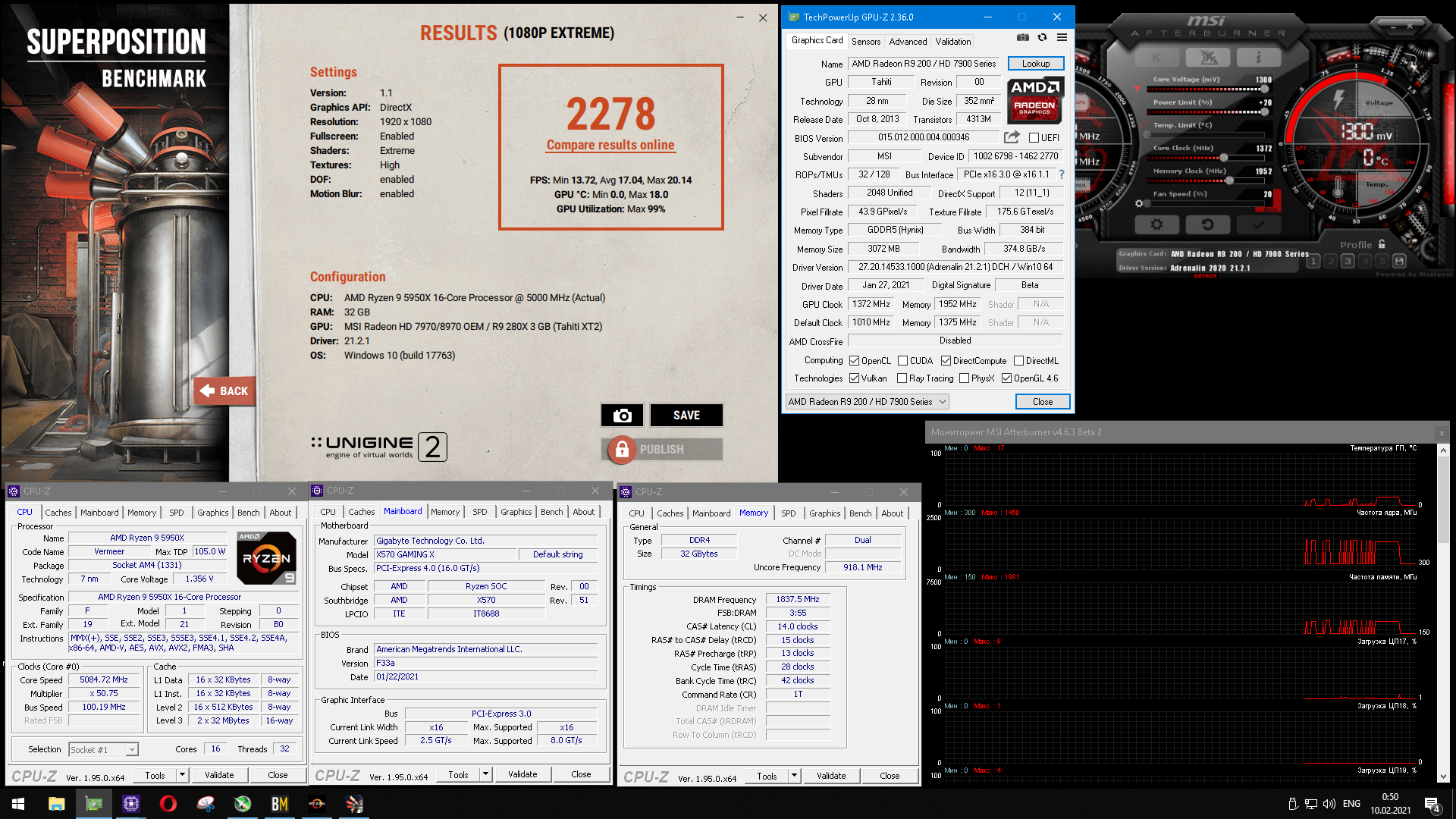Click Validate in CPU-Z Memory window
1456x819 pixels.
(x=831, y=776)
